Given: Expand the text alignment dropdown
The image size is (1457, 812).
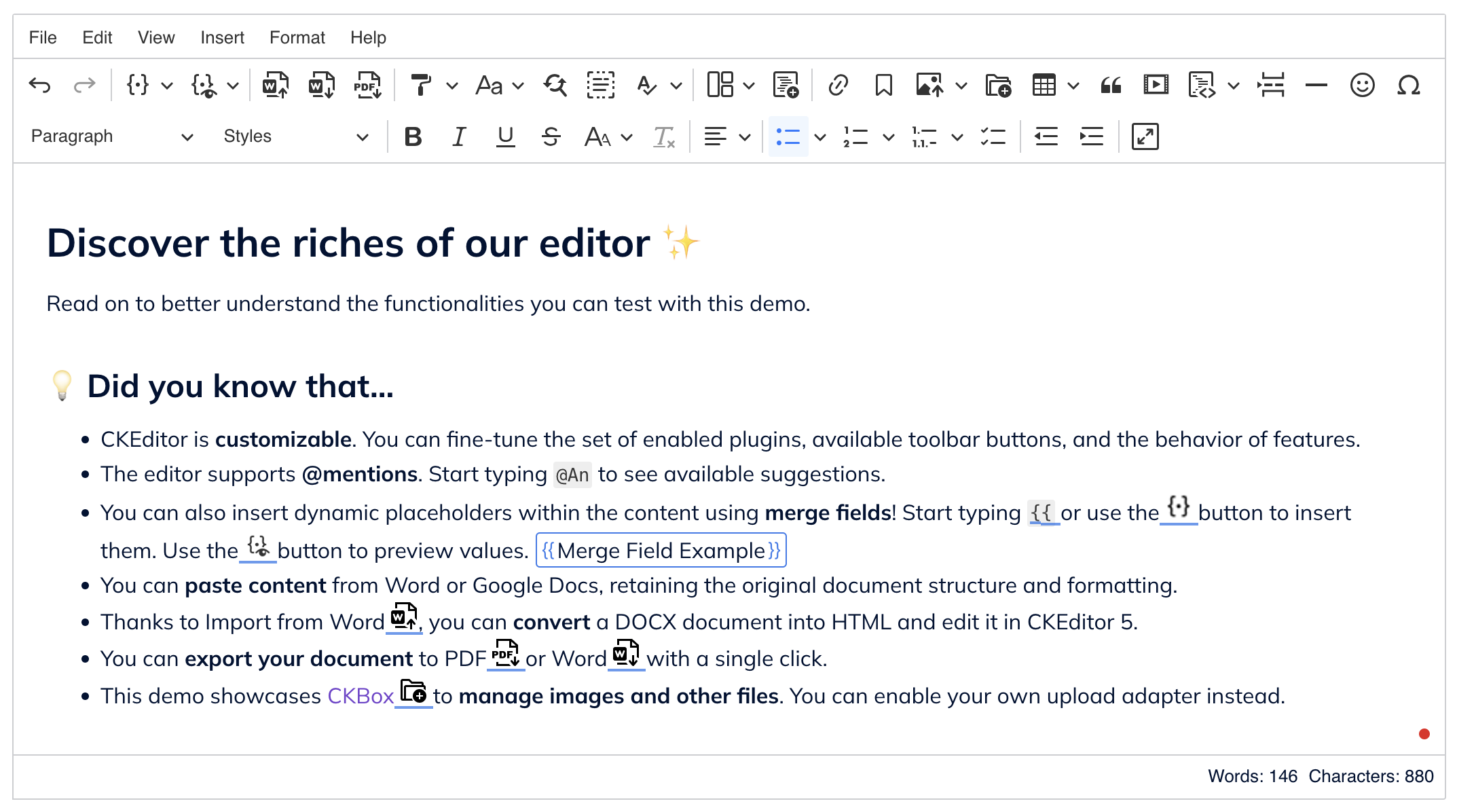Looking at the screenshot, I should coord(745,138).
